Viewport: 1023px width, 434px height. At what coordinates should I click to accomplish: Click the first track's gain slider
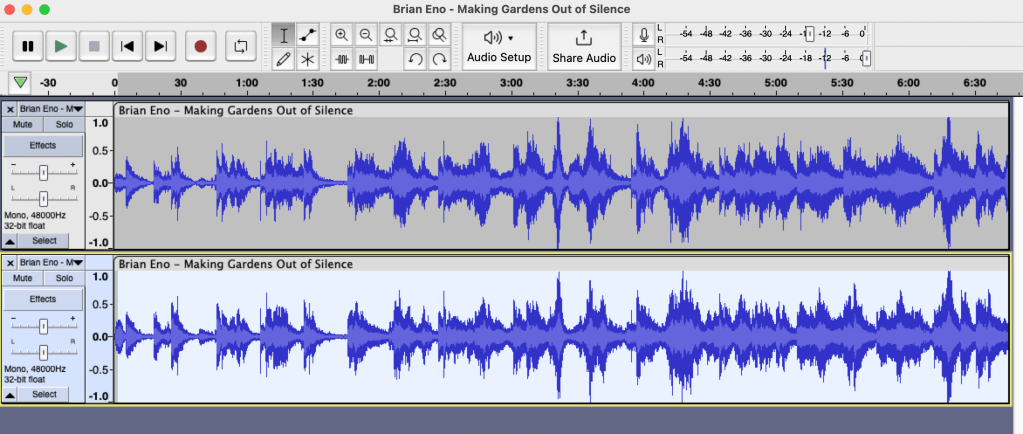pyautogui.click(x=43, y=172)
